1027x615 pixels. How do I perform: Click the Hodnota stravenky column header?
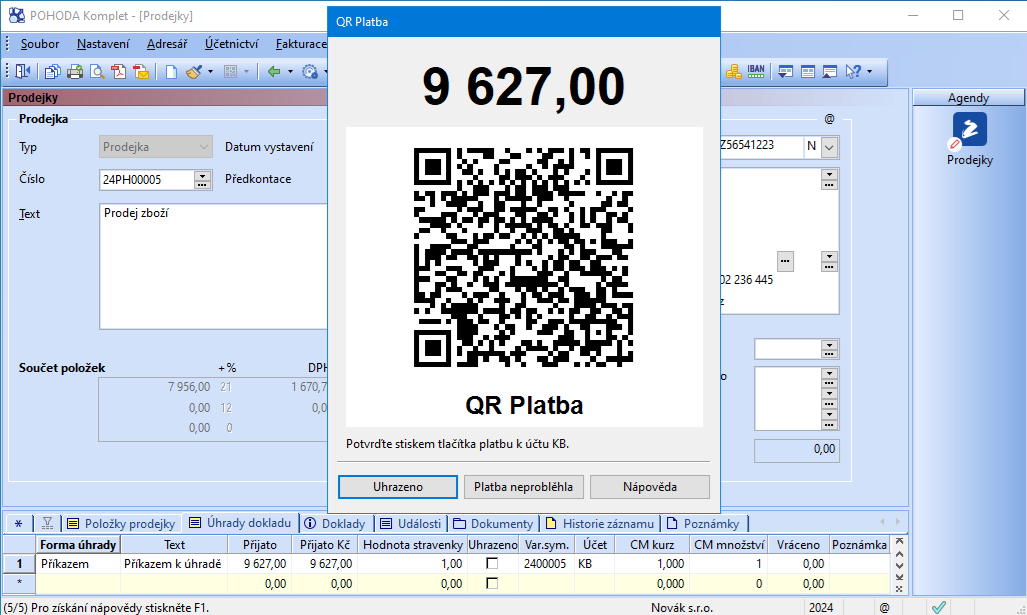[x=413, y=544]
